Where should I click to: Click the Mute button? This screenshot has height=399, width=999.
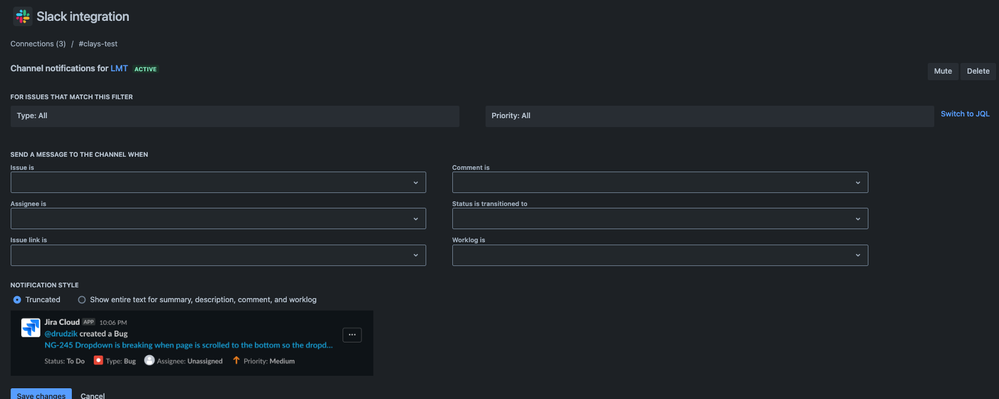tap(942, 71)
